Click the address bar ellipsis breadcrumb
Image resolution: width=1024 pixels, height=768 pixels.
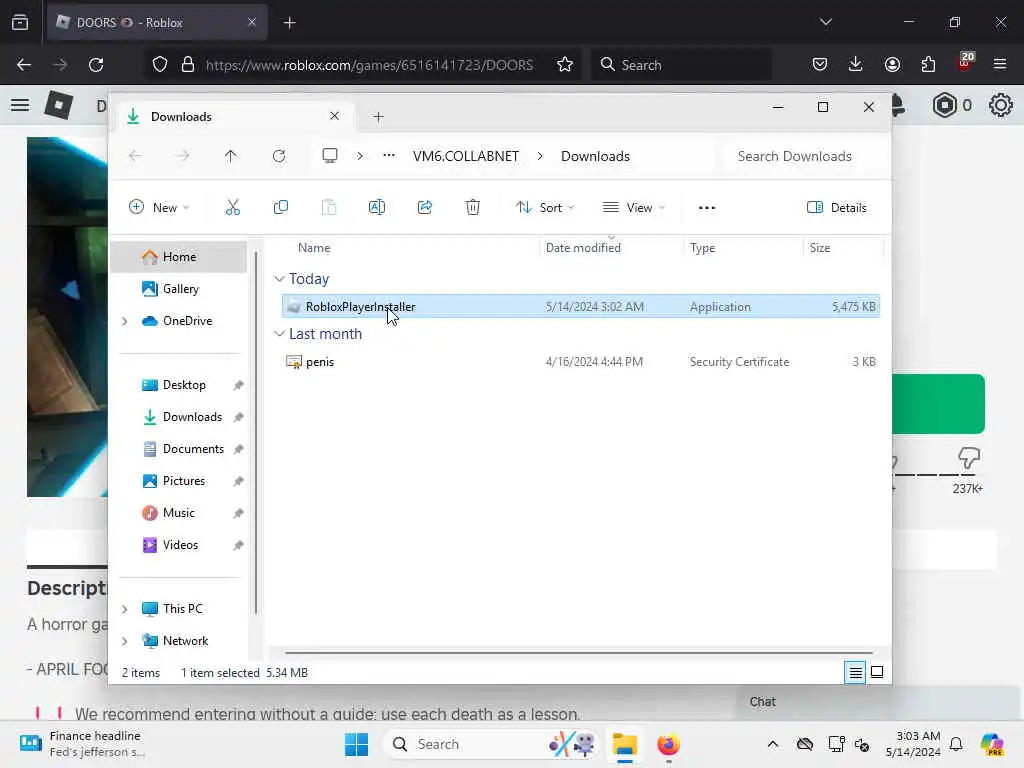tap(389, 155)
